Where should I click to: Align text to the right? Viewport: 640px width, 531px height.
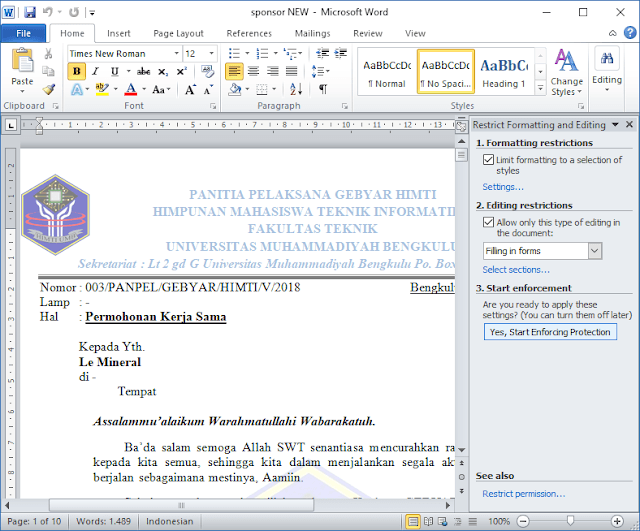(x=273, y=71)
